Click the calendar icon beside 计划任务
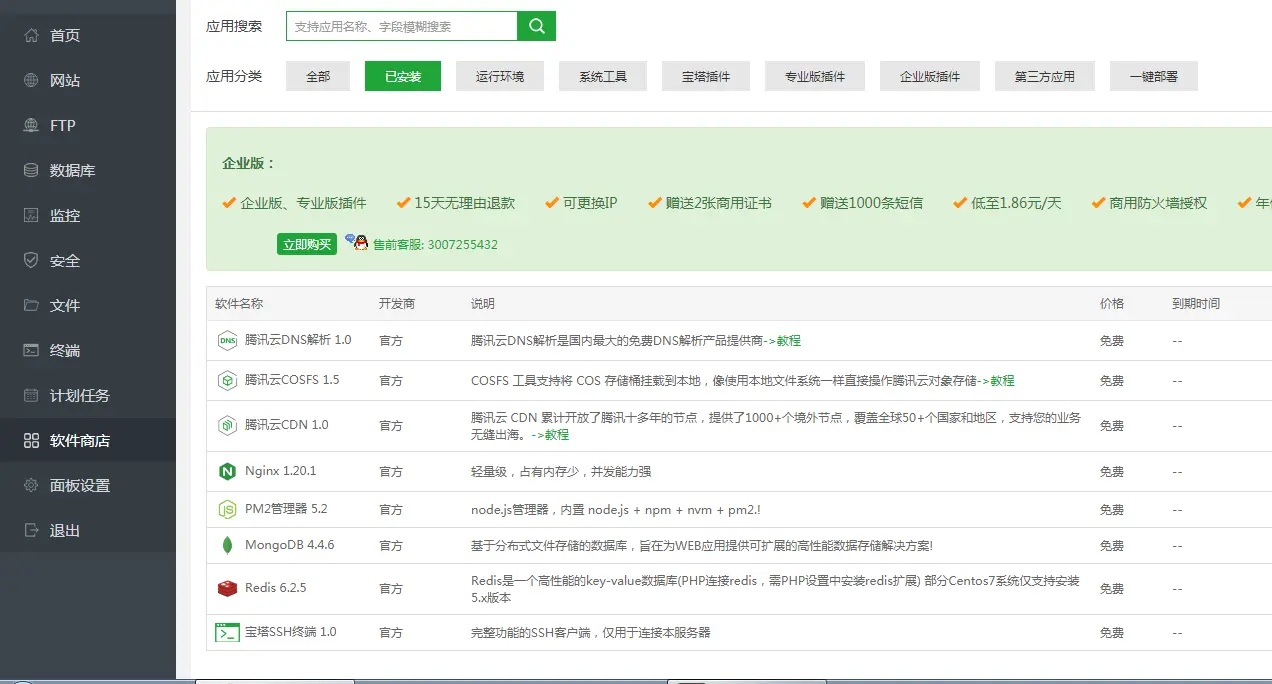The width and height of the screenshot is (1272, 684). 31,395
